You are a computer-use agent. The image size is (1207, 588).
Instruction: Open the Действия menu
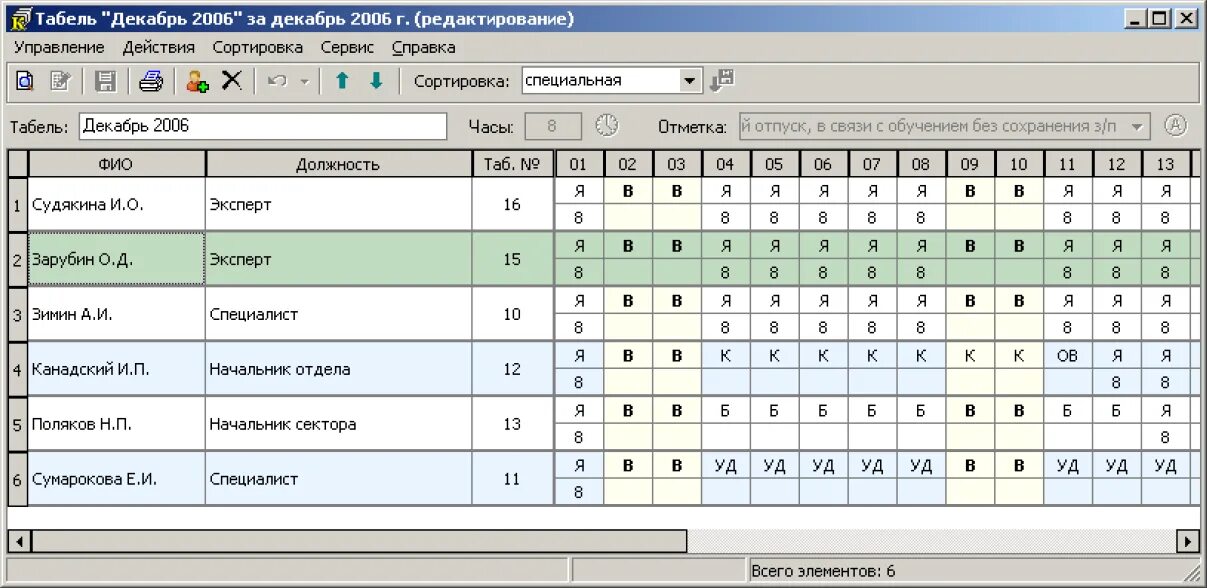point(158,47)
